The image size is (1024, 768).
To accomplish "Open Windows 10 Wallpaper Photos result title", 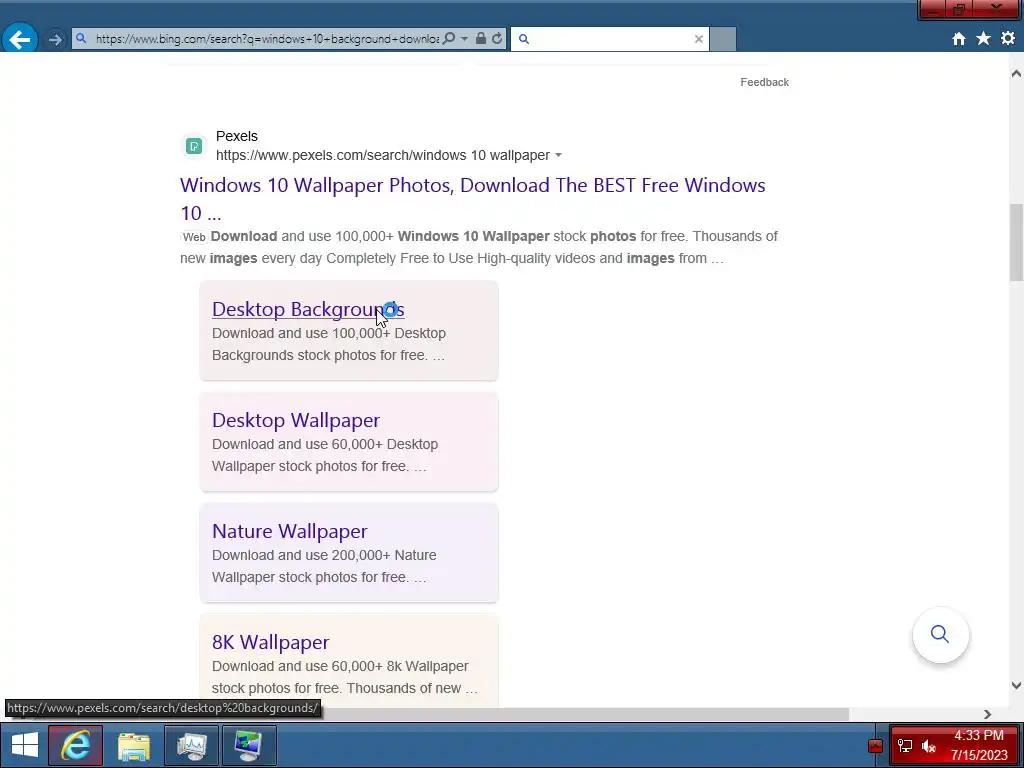I will 472,199.
